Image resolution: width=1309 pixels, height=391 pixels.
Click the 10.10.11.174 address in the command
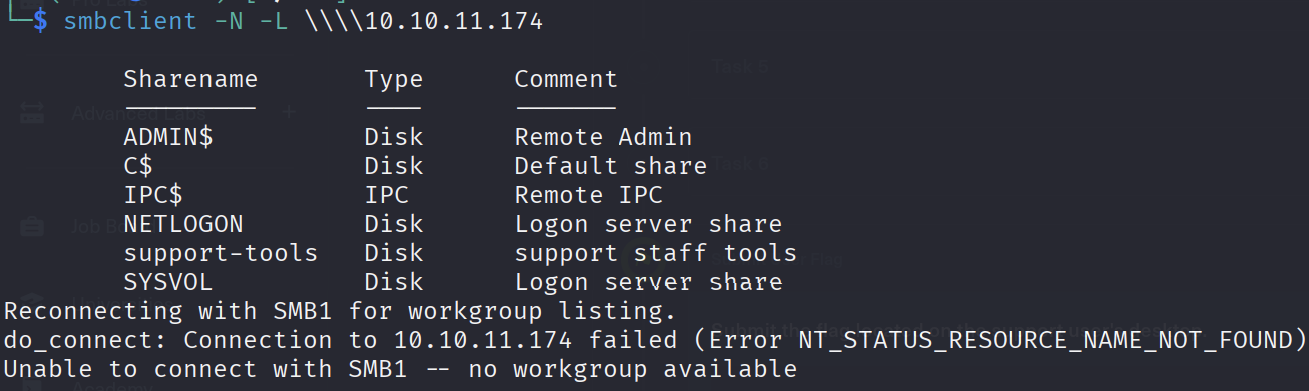coord(453,21)
